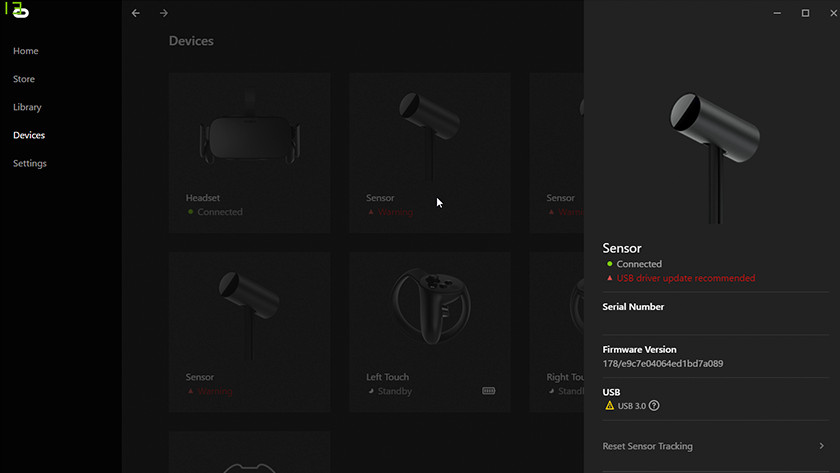Screen dimensions: 840x473
Task: Click the Reset Sensor Tracking label
Action: click(647, 446)
